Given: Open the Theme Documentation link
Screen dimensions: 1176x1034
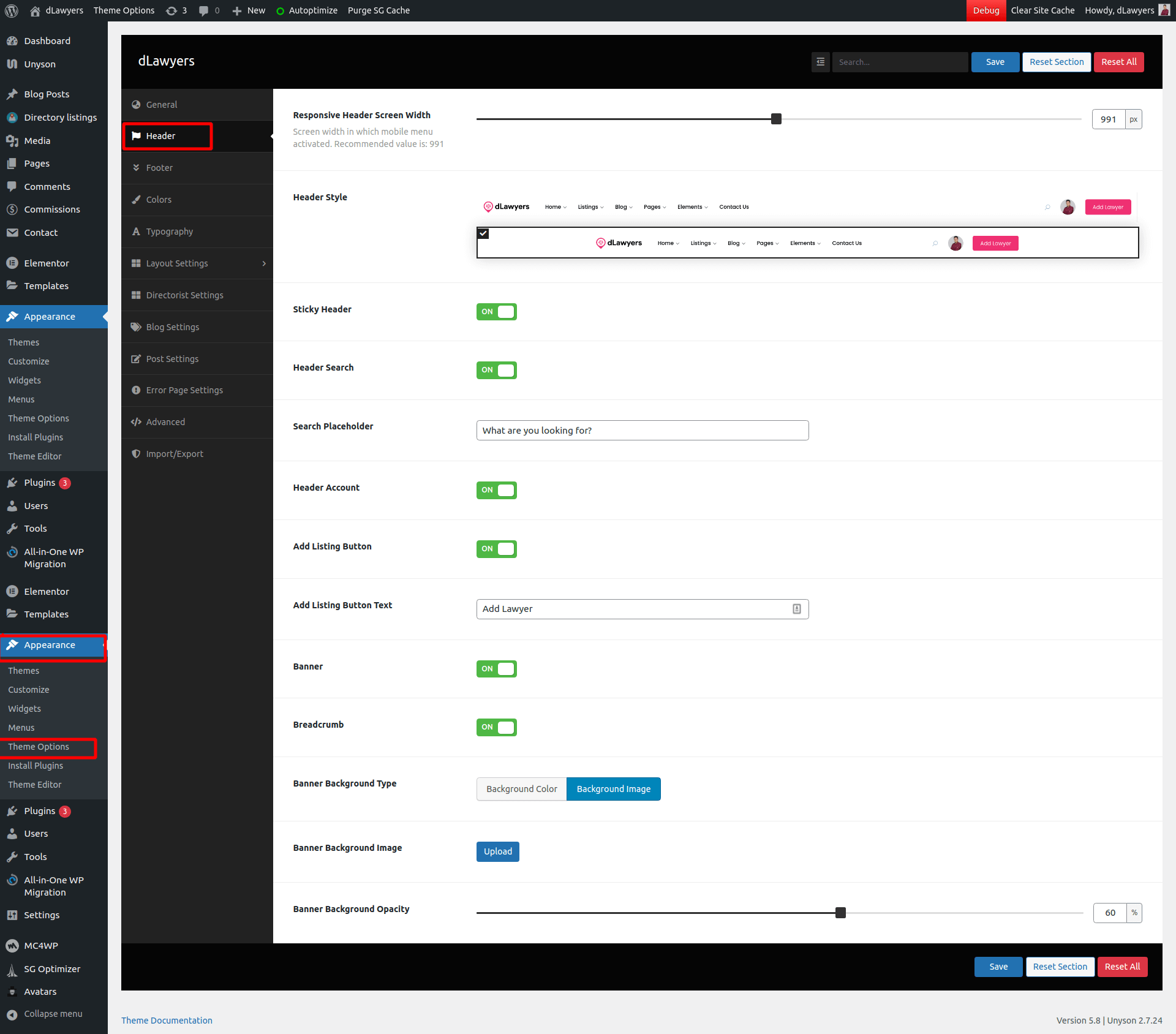Looking at the screenshot, I should 167,1020.
